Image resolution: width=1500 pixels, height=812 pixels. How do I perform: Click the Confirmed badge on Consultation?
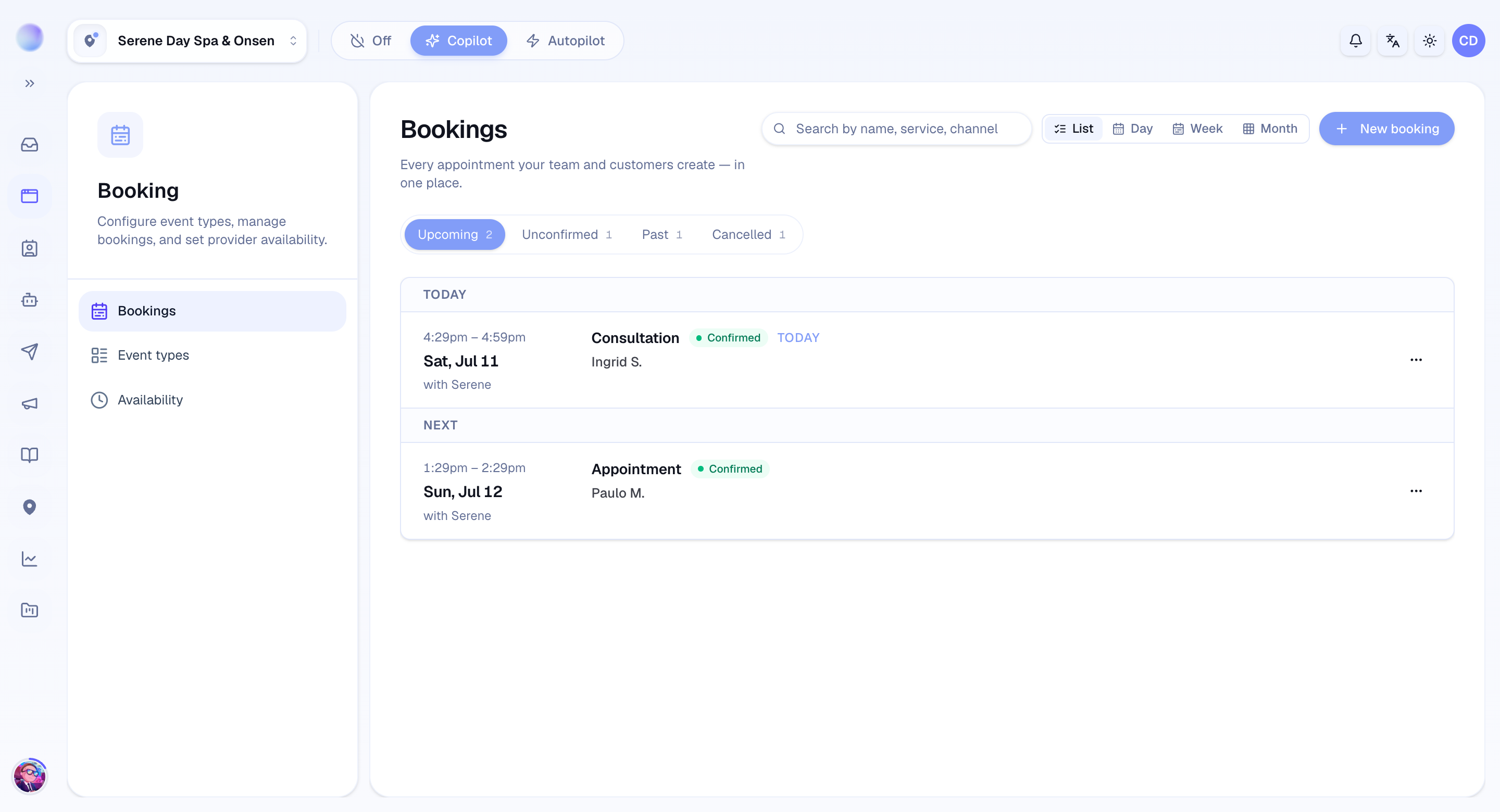tap(728, 338)
